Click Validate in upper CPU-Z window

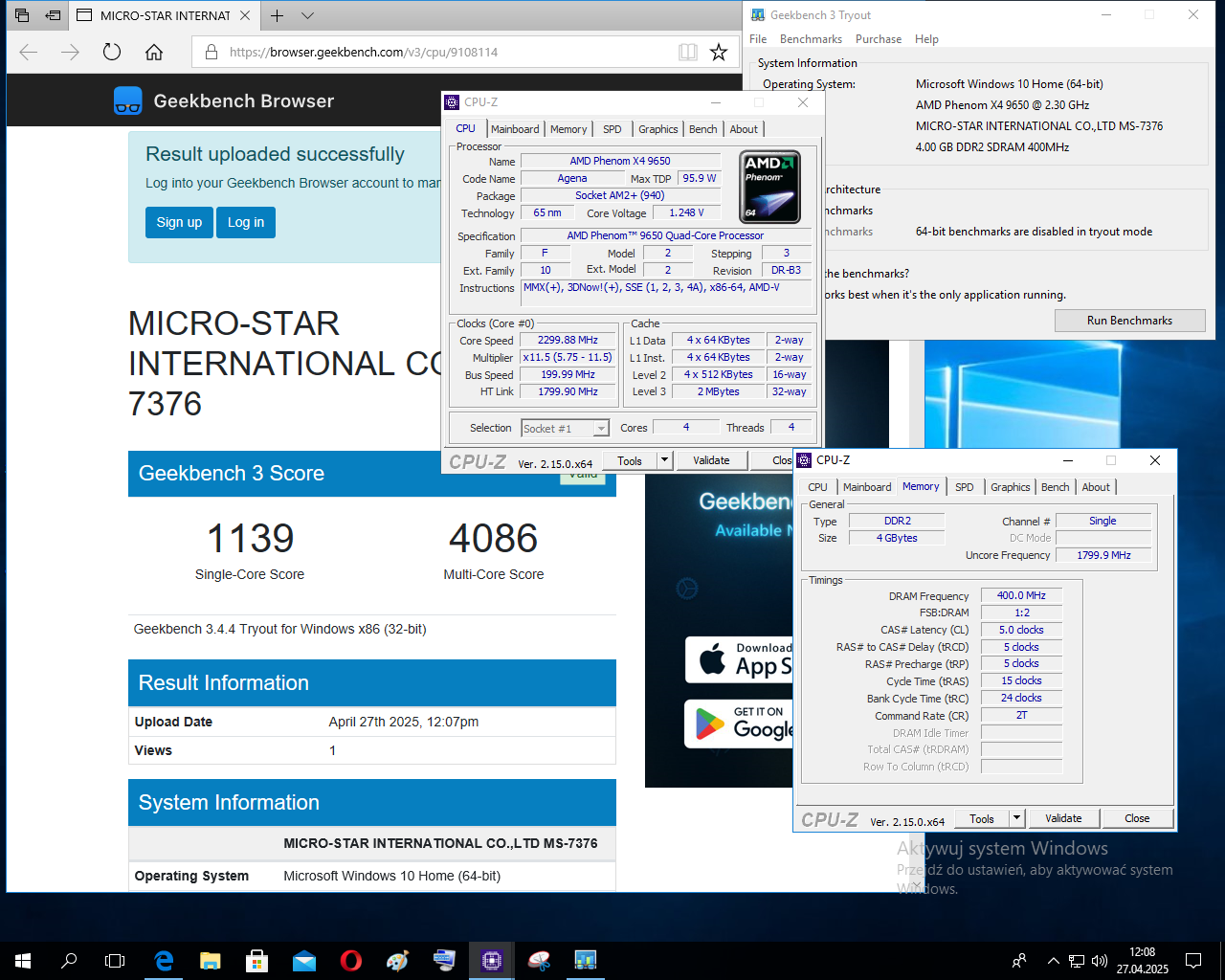[711, 460]
